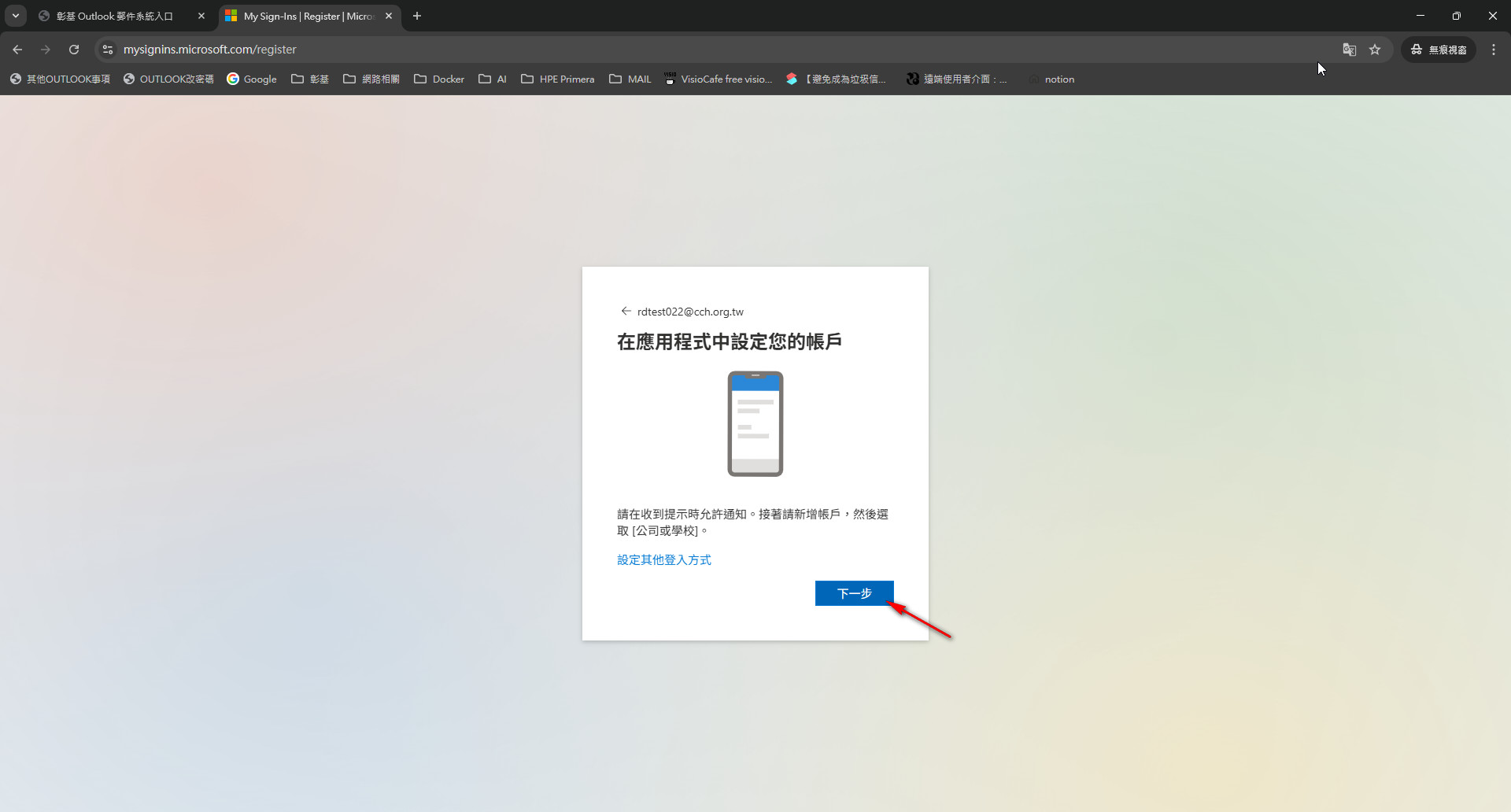Reload the current page
Viewport: 1511px width, 812px height.
click(x=74, y=50)
